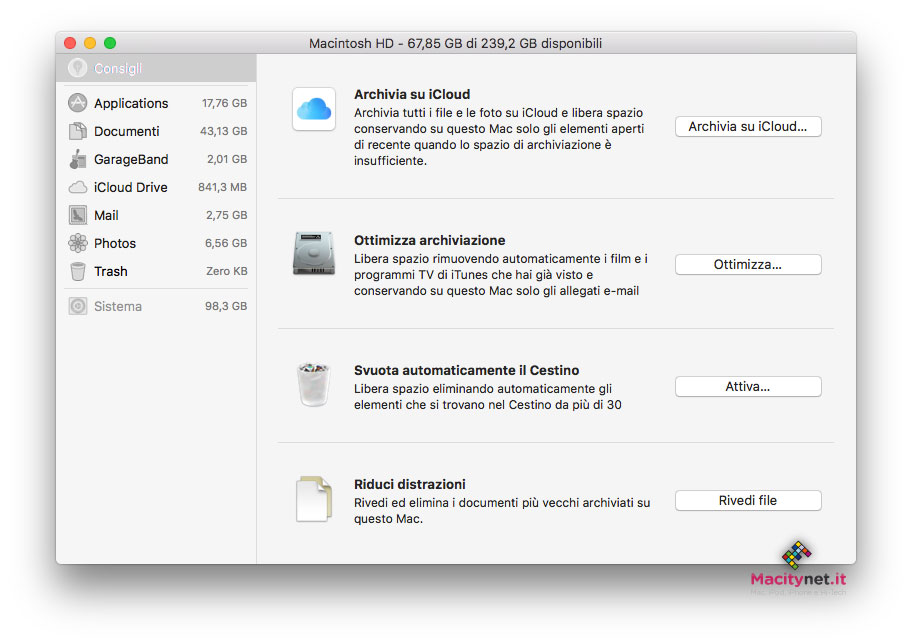Click the Riduci distrazioni description paragraph
This screenshot has width=912, height=644.
(x=502, y=511)
